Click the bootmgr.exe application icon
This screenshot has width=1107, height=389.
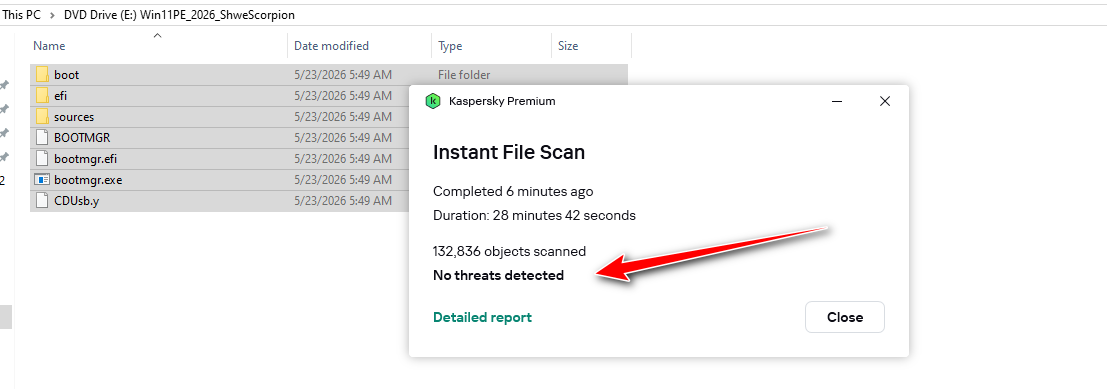tap(42, 180)
